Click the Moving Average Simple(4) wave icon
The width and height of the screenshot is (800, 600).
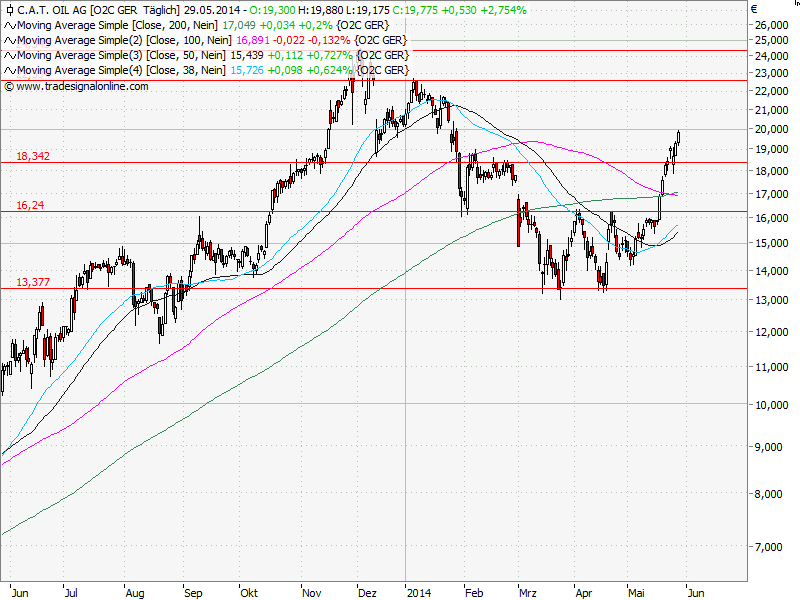[x=10, y=70]
